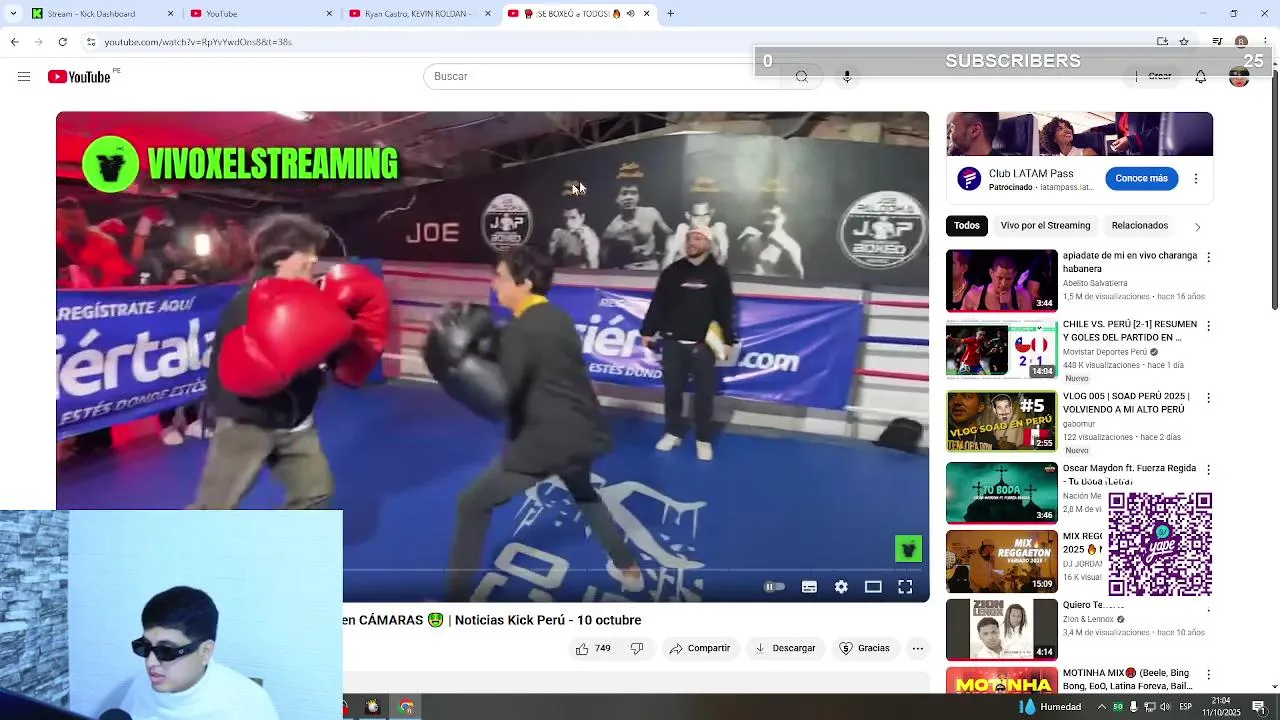The width and height of the screenshot is (1280, 720).
Task: Like the video with 749 likes
Action: (593, 648)
